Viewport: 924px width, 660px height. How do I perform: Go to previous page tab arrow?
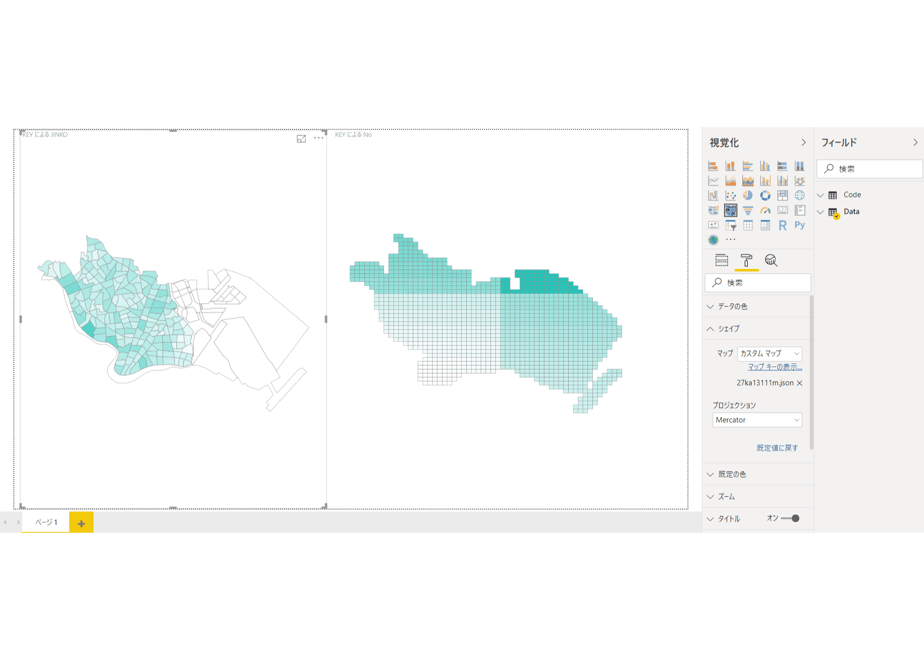click(5, 523)
